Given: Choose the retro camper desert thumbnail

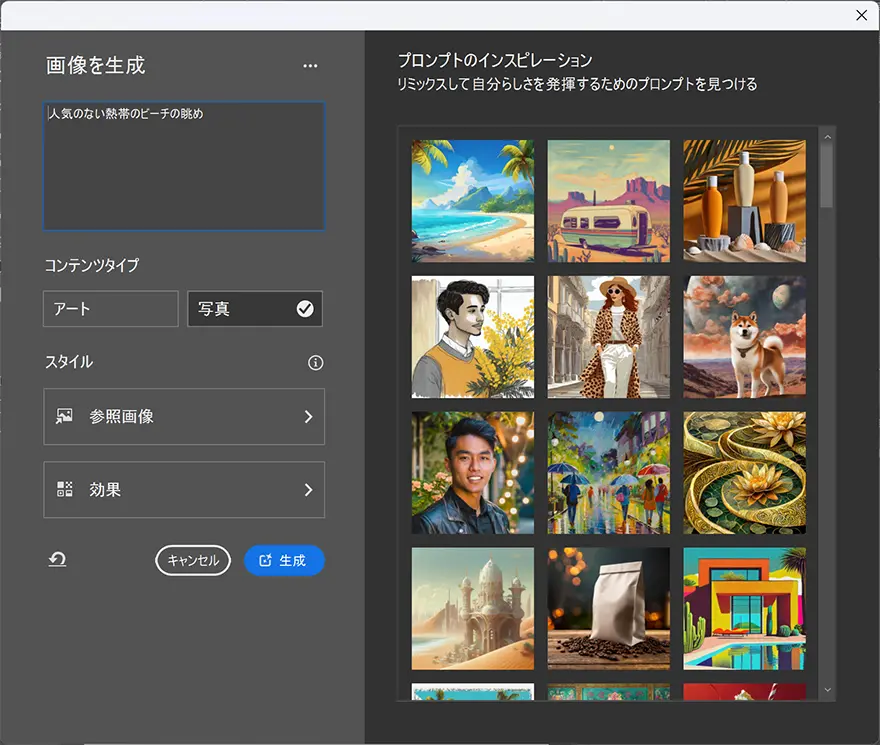Looking at the screenshot, I should [608, 201].
